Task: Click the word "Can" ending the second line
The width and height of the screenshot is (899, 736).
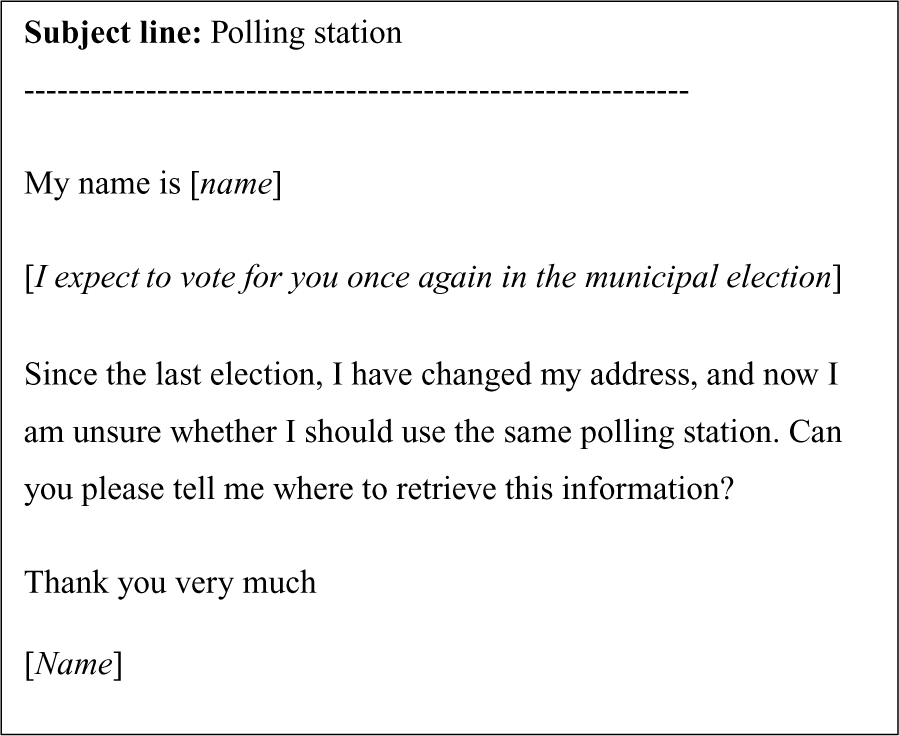Action: [x=816, y=433]
